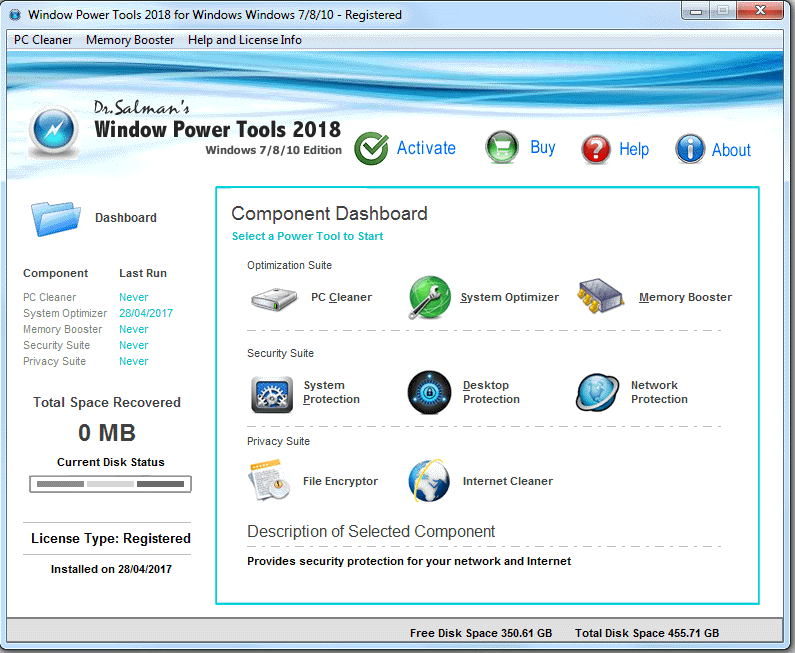Viewport: 795px width, 653px height.
Task: Click the Buy link text
Action: pyautogui.click(x=543, y=147)
